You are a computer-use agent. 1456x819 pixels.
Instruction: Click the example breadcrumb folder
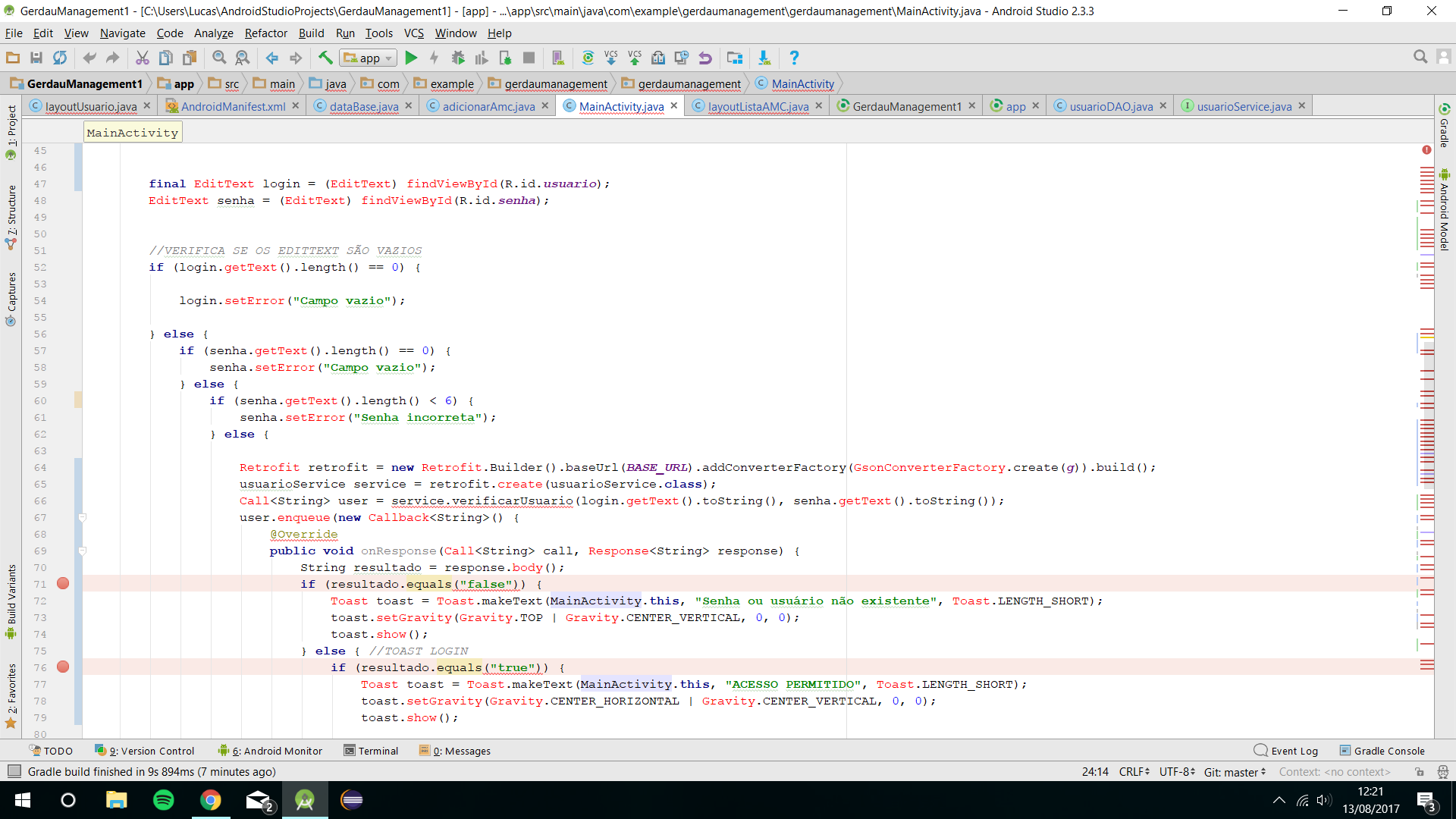coord(444,83)
